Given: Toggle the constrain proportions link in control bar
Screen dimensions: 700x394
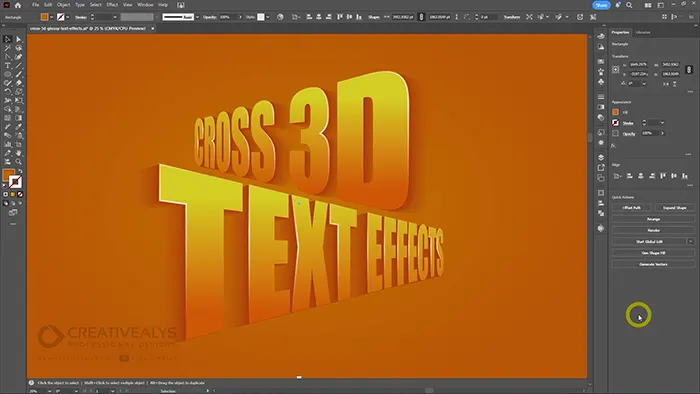Looking at the screenshot, I should point(421,17).
